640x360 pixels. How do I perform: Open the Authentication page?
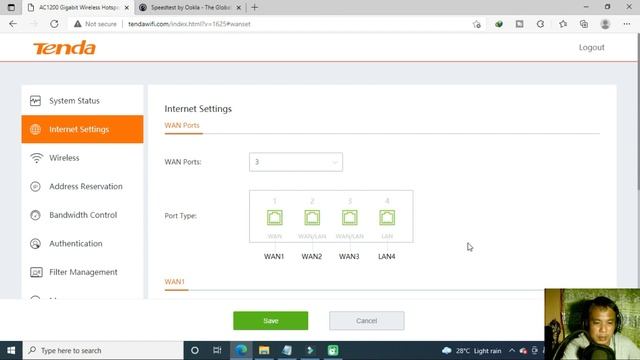point(82,244)
